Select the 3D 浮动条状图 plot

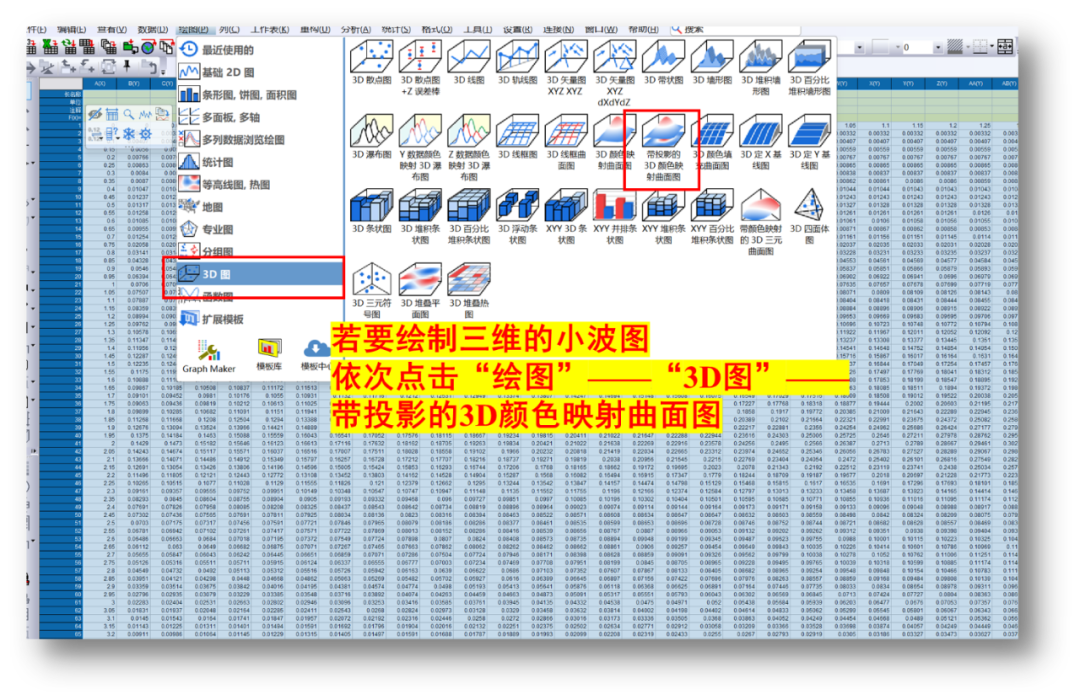pos(517,216)
